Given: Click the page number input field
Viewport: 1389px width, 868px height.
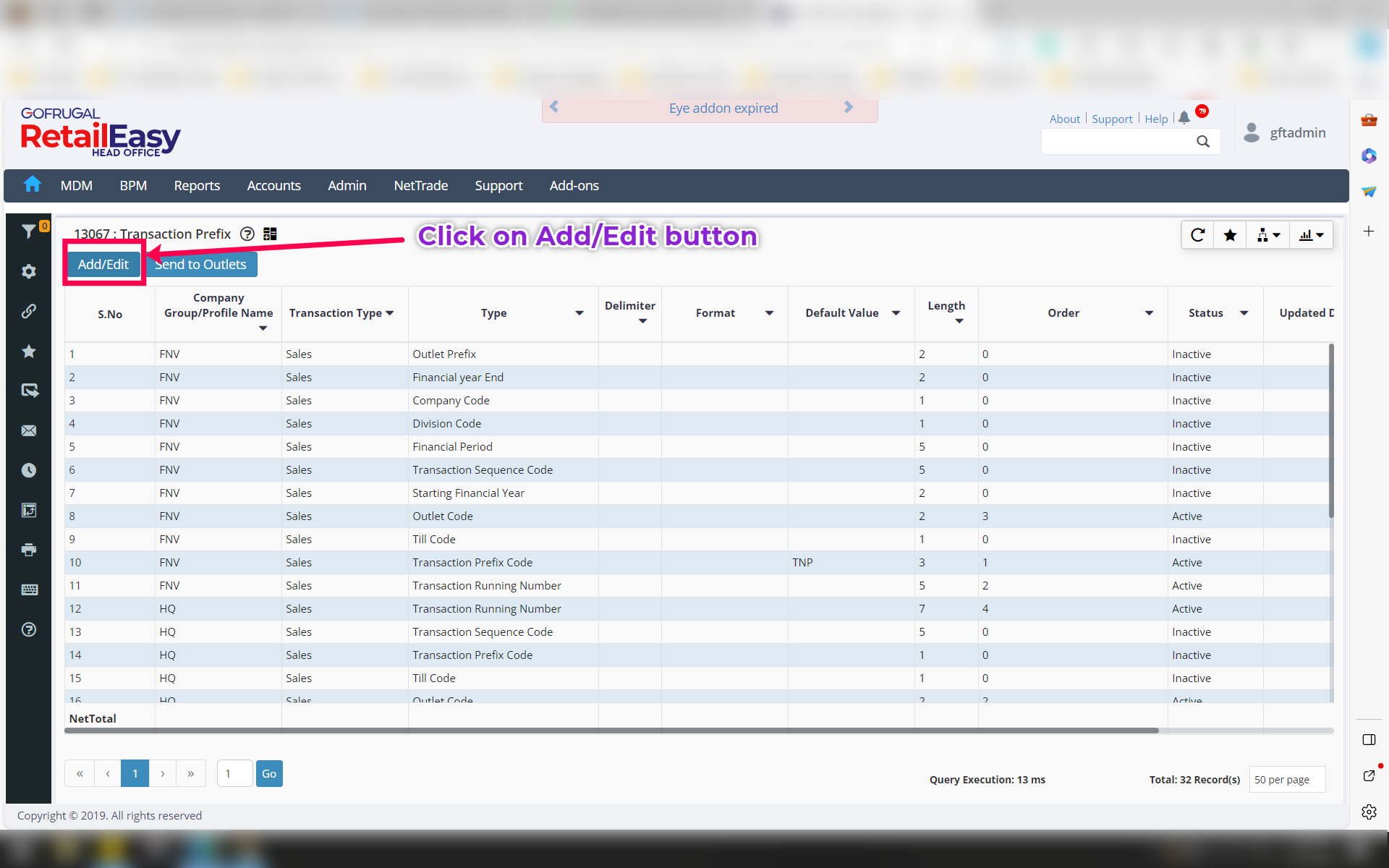Looking at the screenshot, I should [x=234, y=774].
